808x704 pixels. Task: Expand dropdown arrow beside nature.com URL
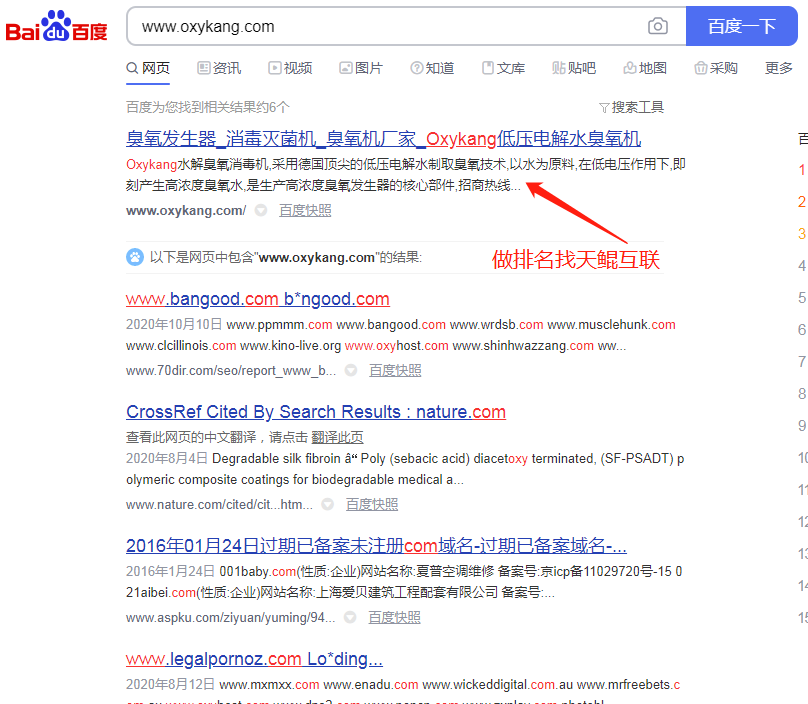click(328, 504)
